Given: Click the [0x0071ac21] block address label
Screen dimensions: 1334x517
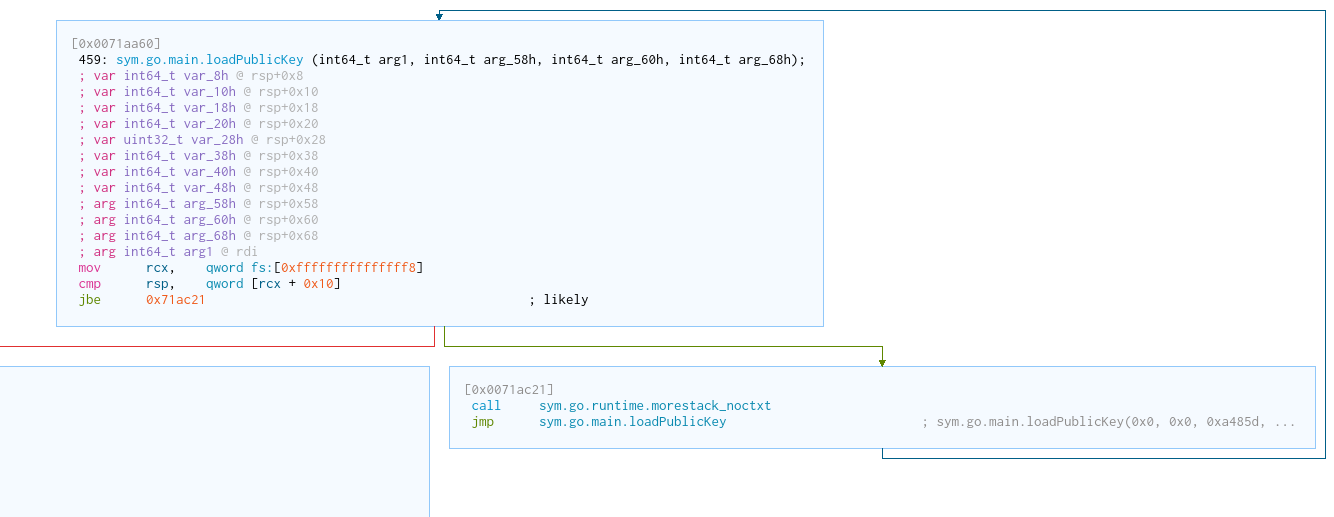Looking at the screenshot, I should [508, 389].
